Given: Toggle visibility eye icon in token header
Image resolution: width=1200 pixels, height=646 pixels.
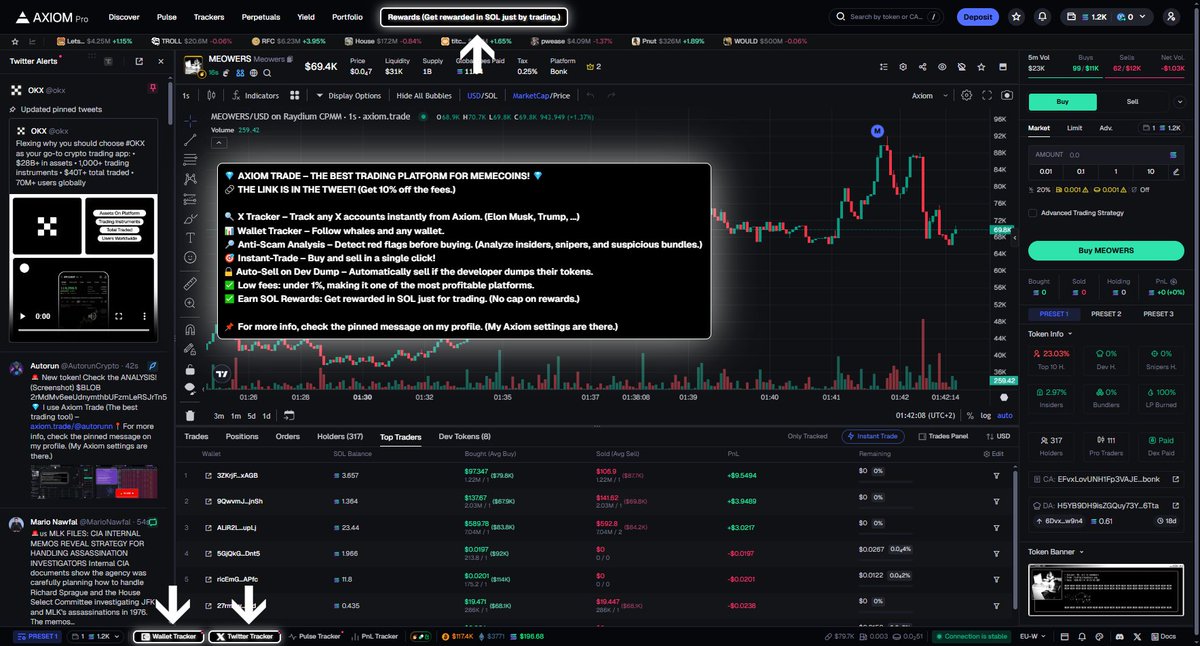Looking at the screenshot, I should 941,67.
